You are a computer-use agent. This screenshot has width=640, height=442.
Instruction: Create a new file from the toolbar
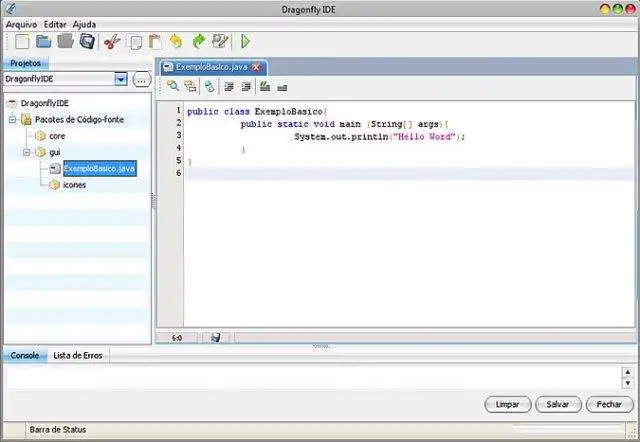point(22,42)
